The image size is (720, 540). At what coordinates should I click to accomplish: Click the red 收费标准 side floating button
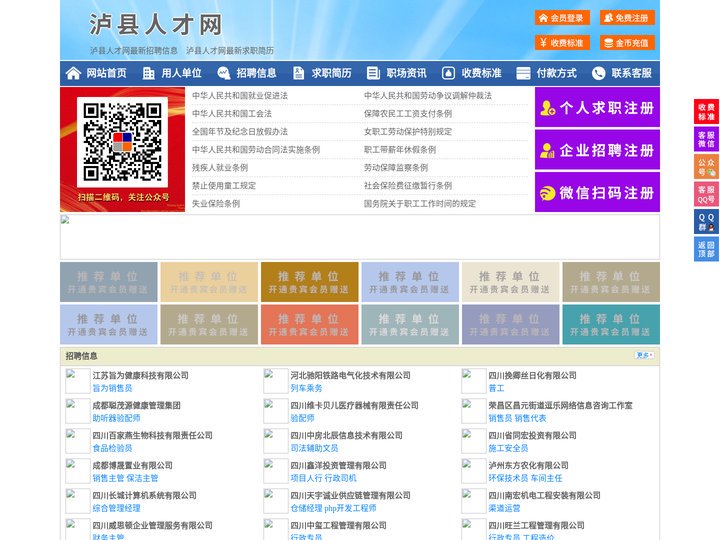[706, 112]
